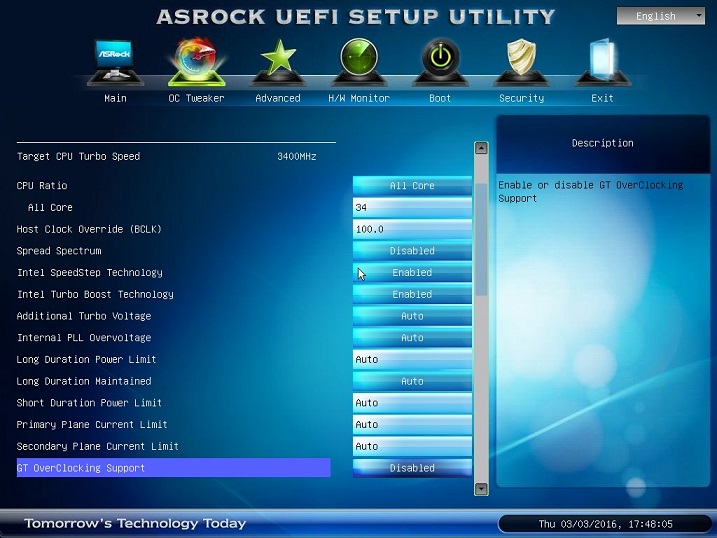The image size is (717, 538).
Task: Edit the Host Clock Override 100.0 field
Action: pyautogui.click(x=412, y=229)
